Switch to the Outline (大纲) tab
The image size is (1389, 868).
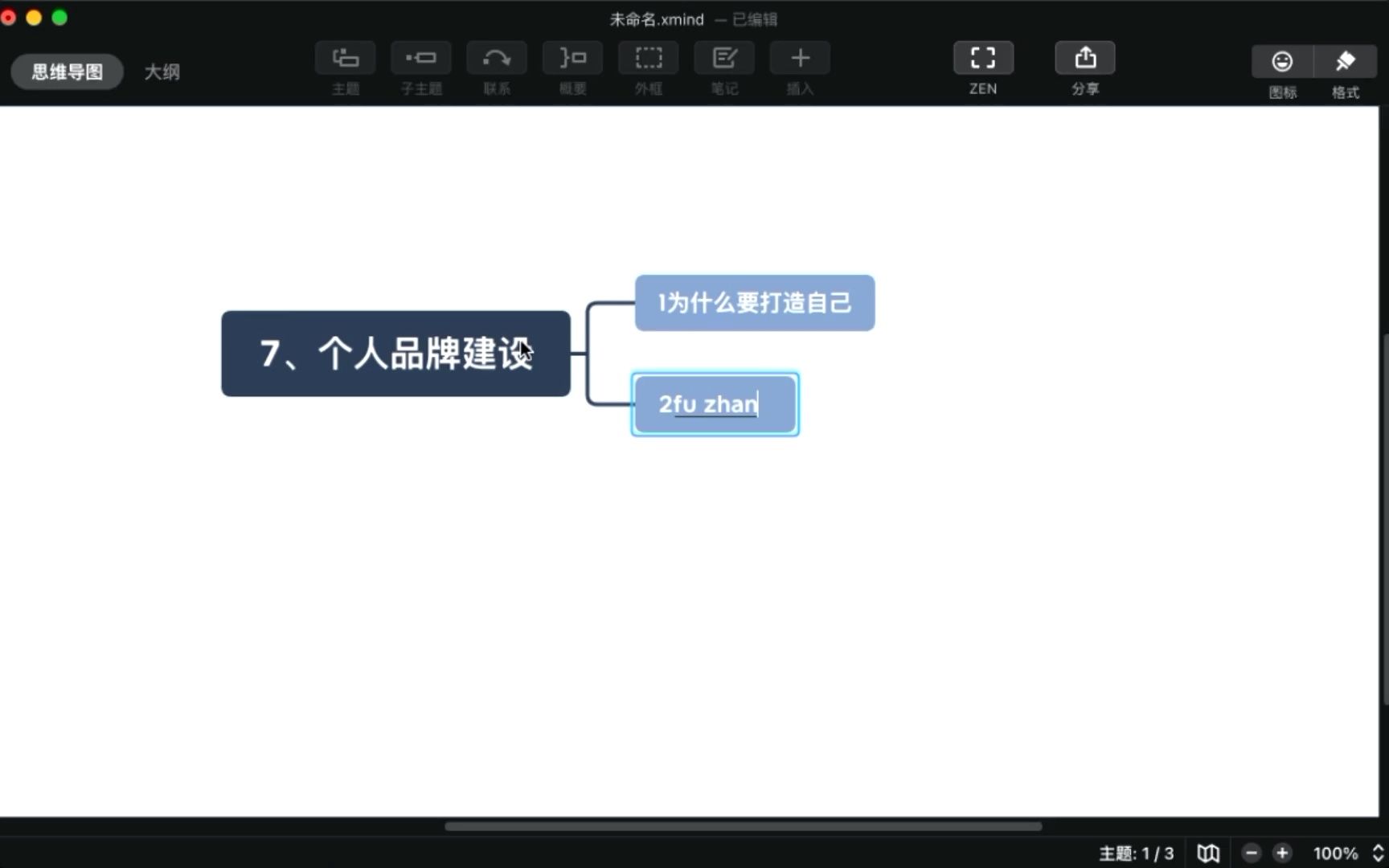click(162, 72)
